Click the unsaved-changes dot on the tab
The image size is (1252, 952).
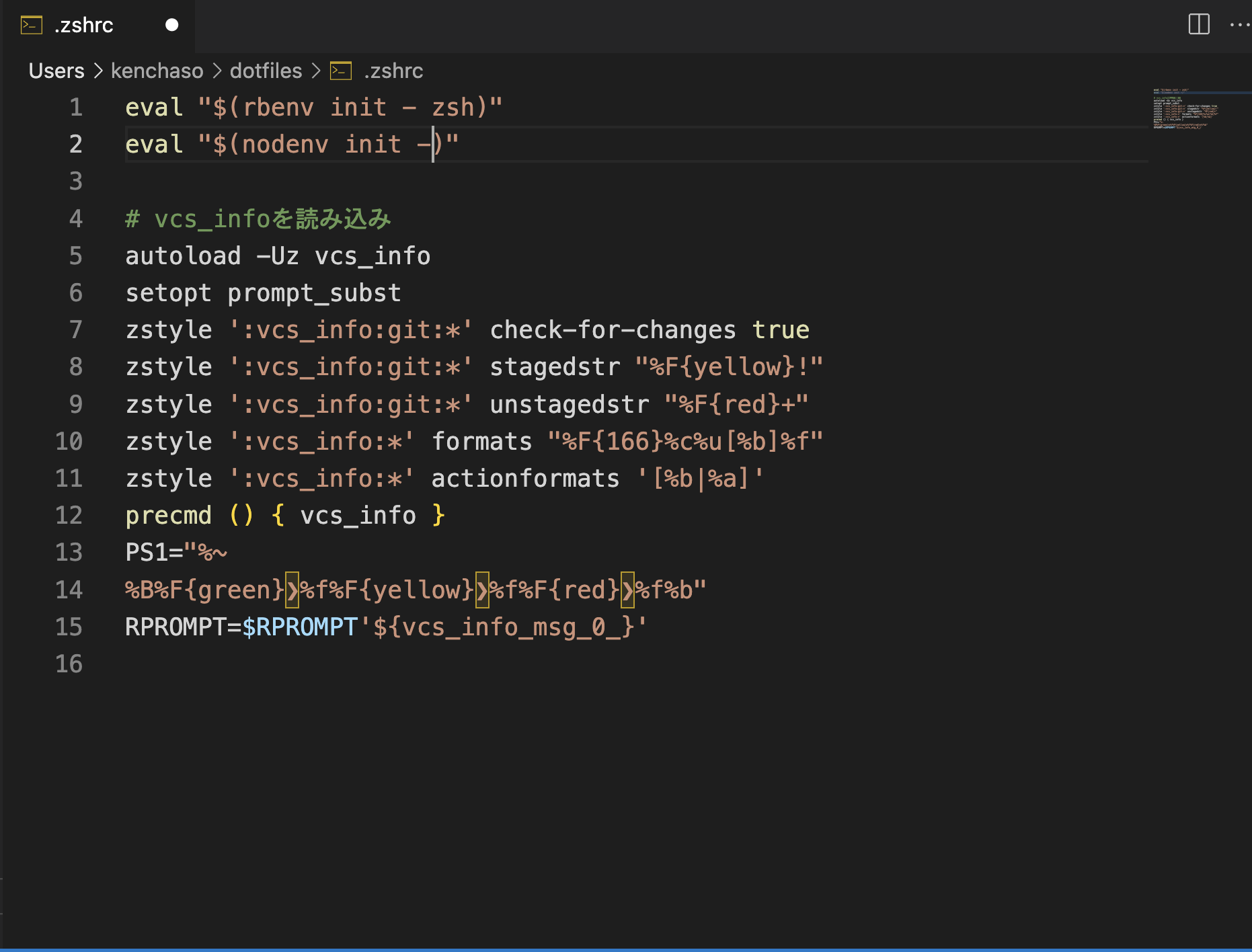click(171, 25)
